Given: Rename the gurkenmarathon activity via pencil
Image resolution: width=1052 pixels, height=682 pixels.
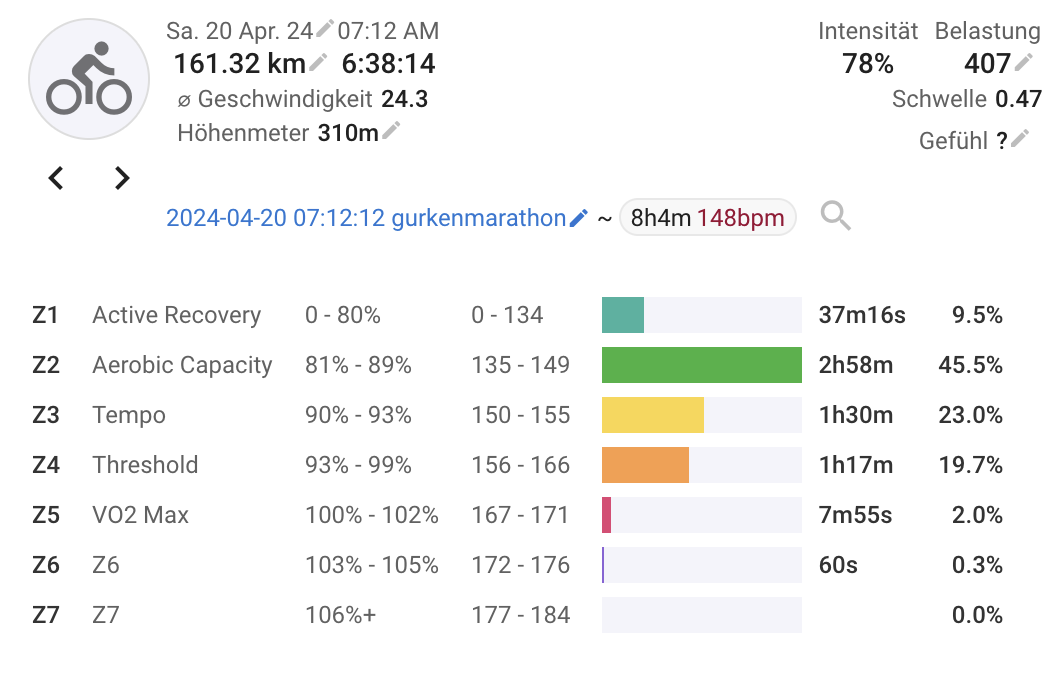Looking at the screenshot, I should pos(578,218).
